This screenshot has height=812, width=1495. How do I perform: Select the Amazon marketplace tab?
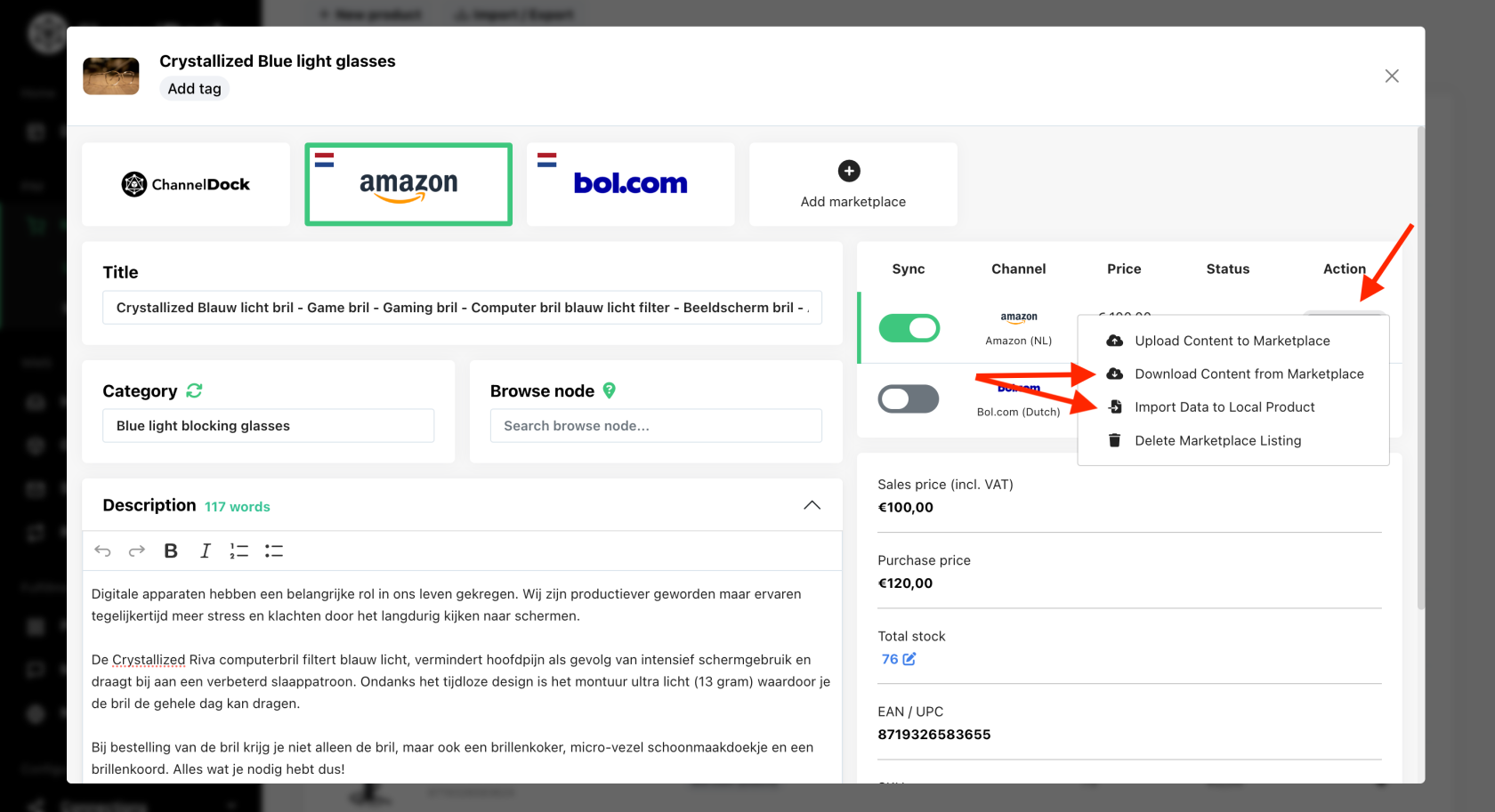pos(408,184)
